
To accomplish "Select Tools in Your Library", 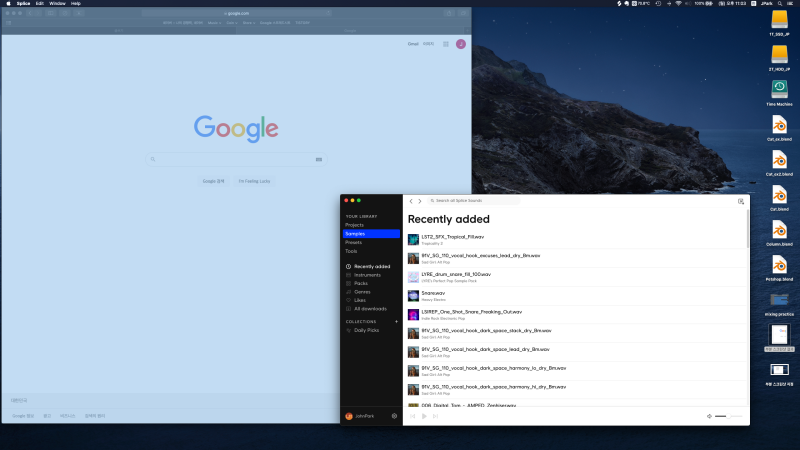I will click(x=351, y=251).
